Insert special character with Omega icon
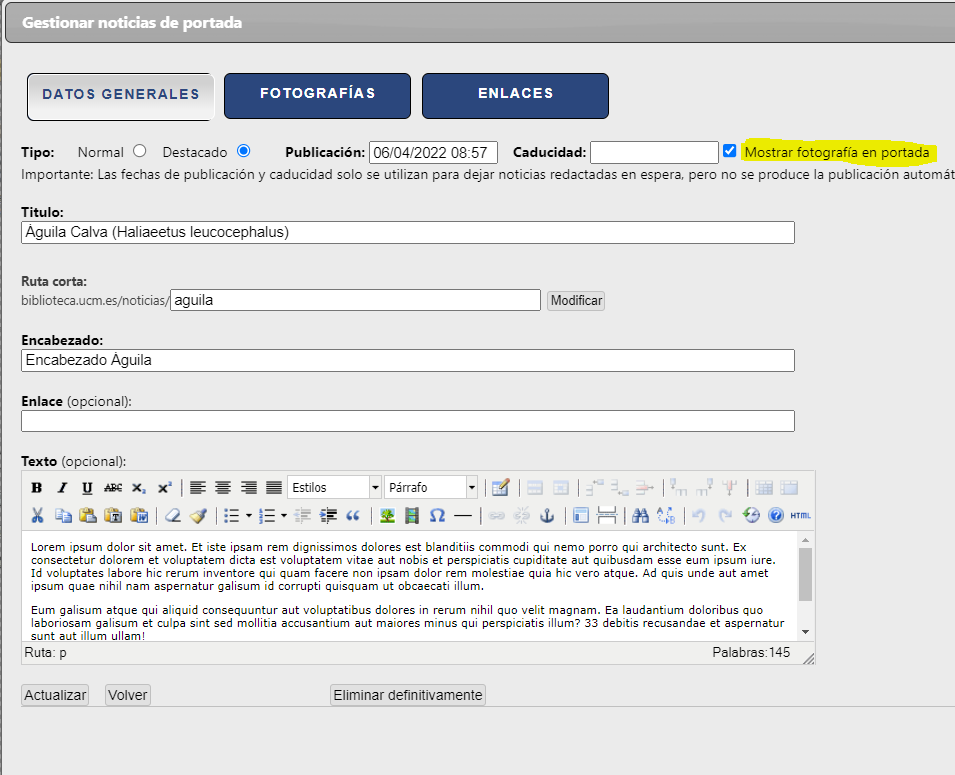Image resolution: width=955 pixels, height=775 pixels. tap(437, 516)
